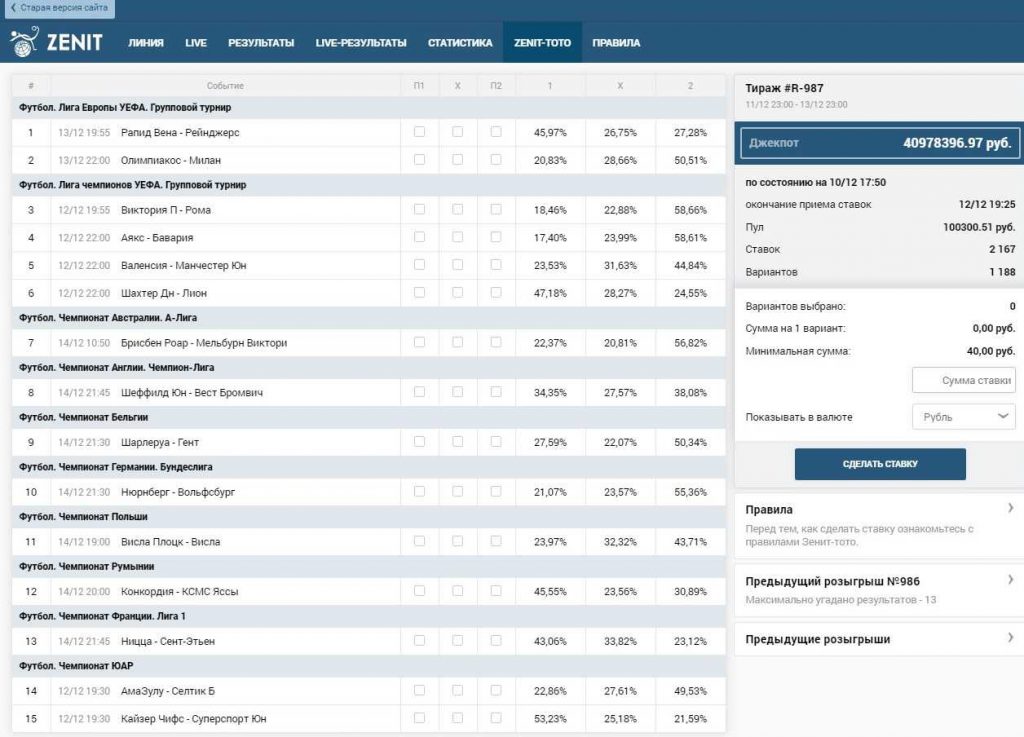The width and height of the screenshot is (1024, 737).
Task: Click 44,84% for Валенсия - Манчестер Юн
Action: [690, 266]
